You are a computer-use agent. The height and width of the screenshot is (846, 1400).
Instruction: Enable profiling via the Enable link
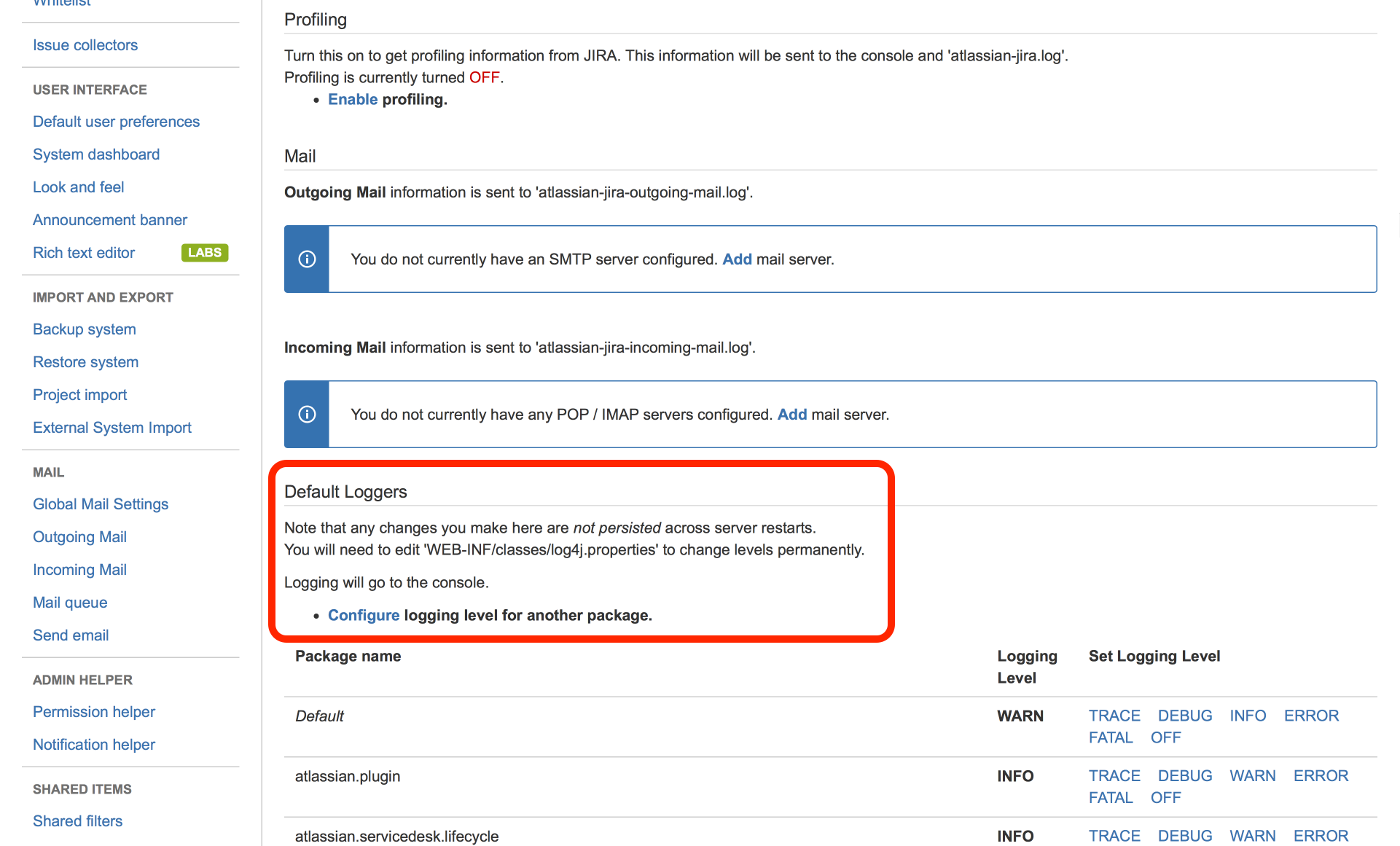353,99
